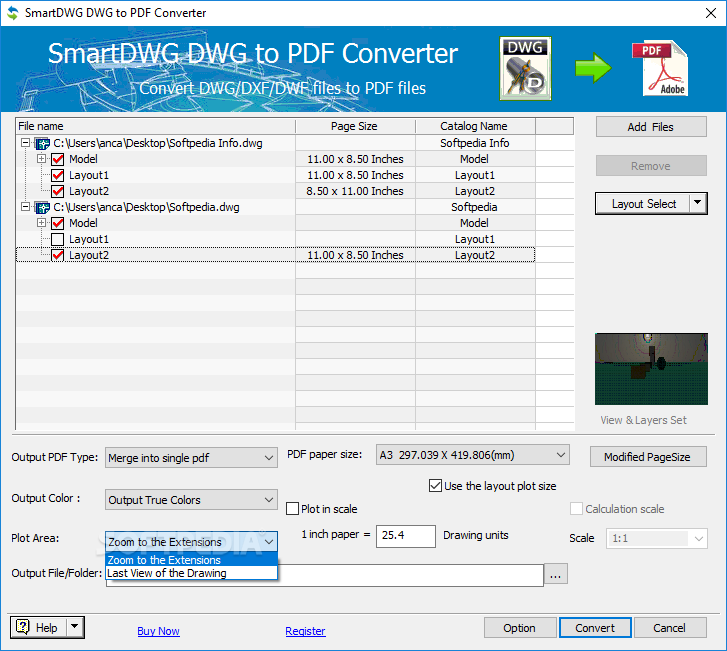
Task: Open the Output Color dropdown
Action: click(268, 500)
